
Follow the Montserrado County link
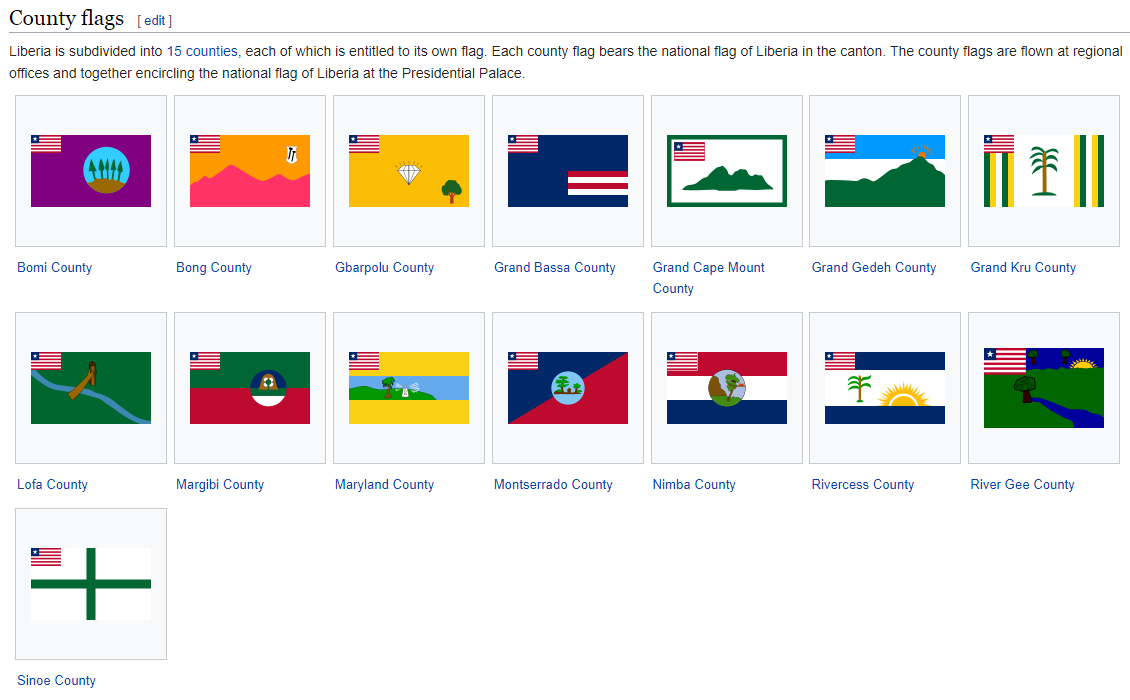553,484
